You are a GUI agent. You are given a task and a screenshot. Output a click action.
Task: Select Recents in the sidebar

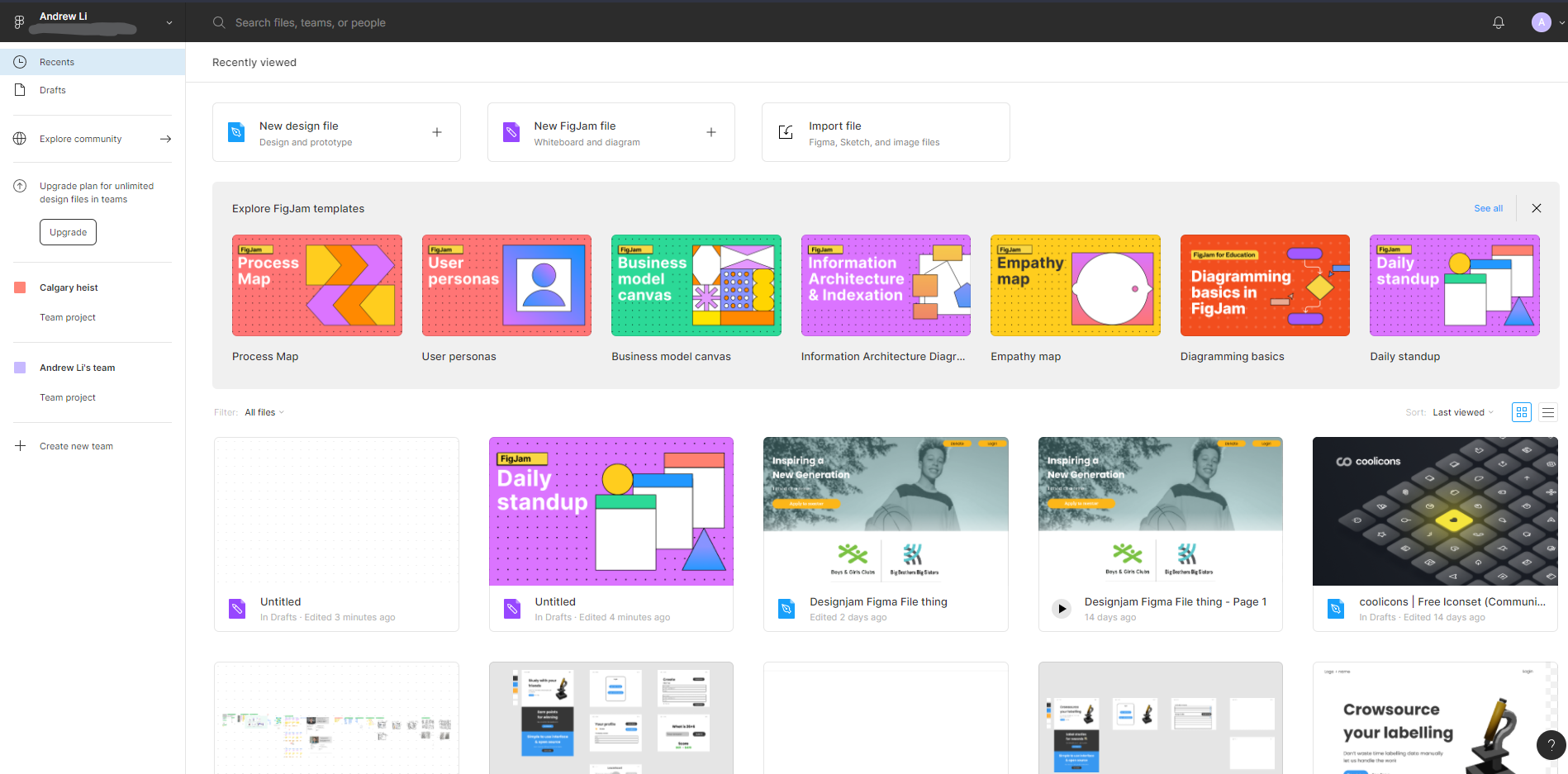(93, 62)
